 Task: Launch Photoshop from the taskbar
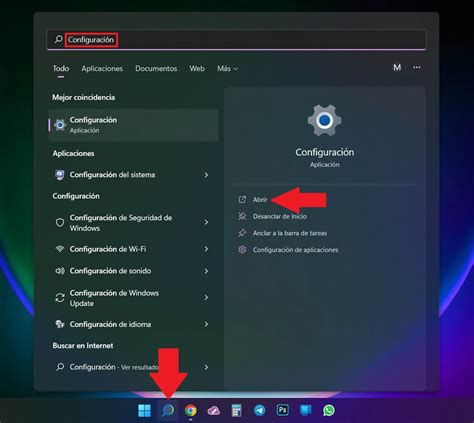pyautogui.click(x=282, y=410)
